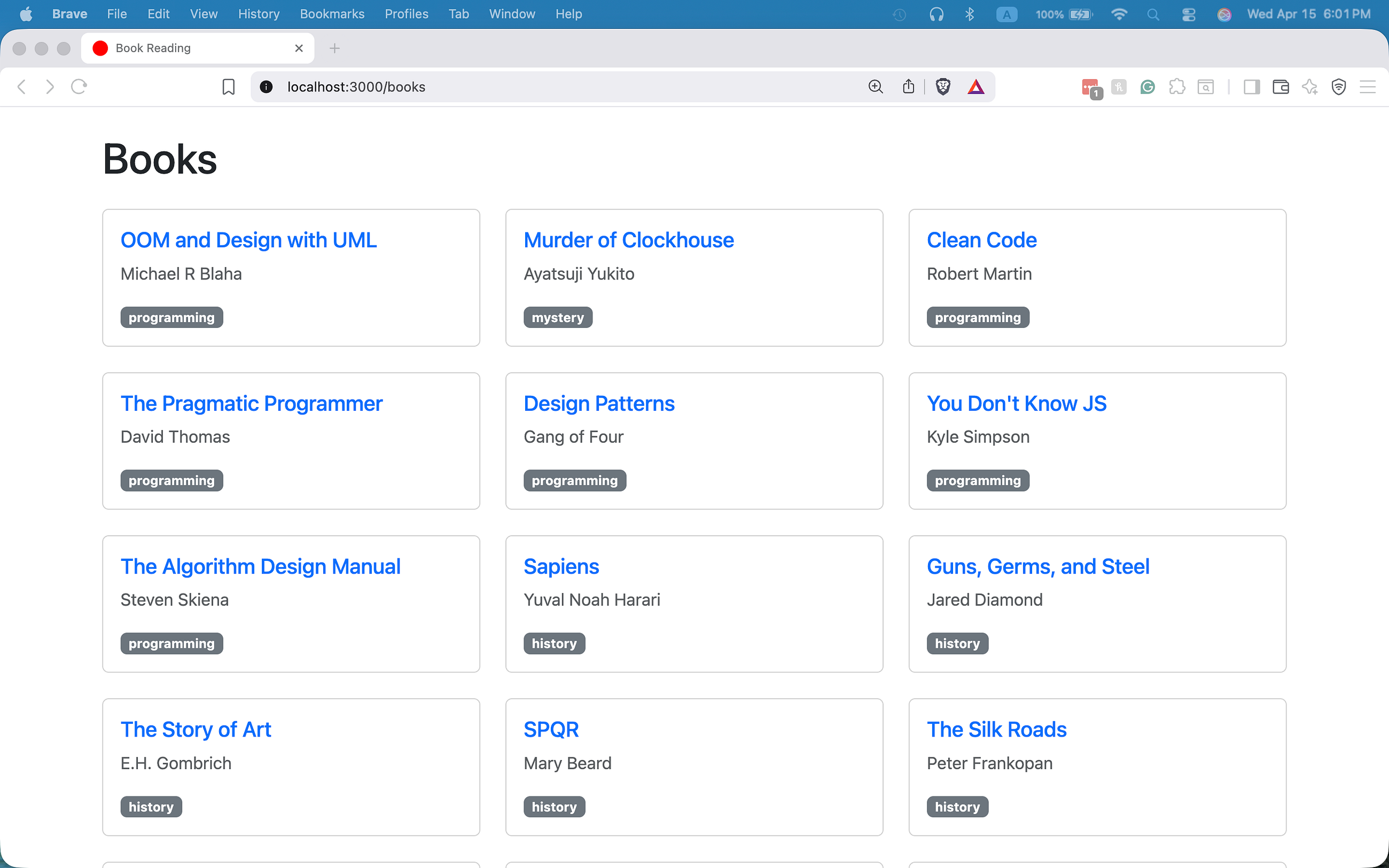Open the headphones audio menu bar icon
Screen dimensions: 1389x868
point(937,14)
